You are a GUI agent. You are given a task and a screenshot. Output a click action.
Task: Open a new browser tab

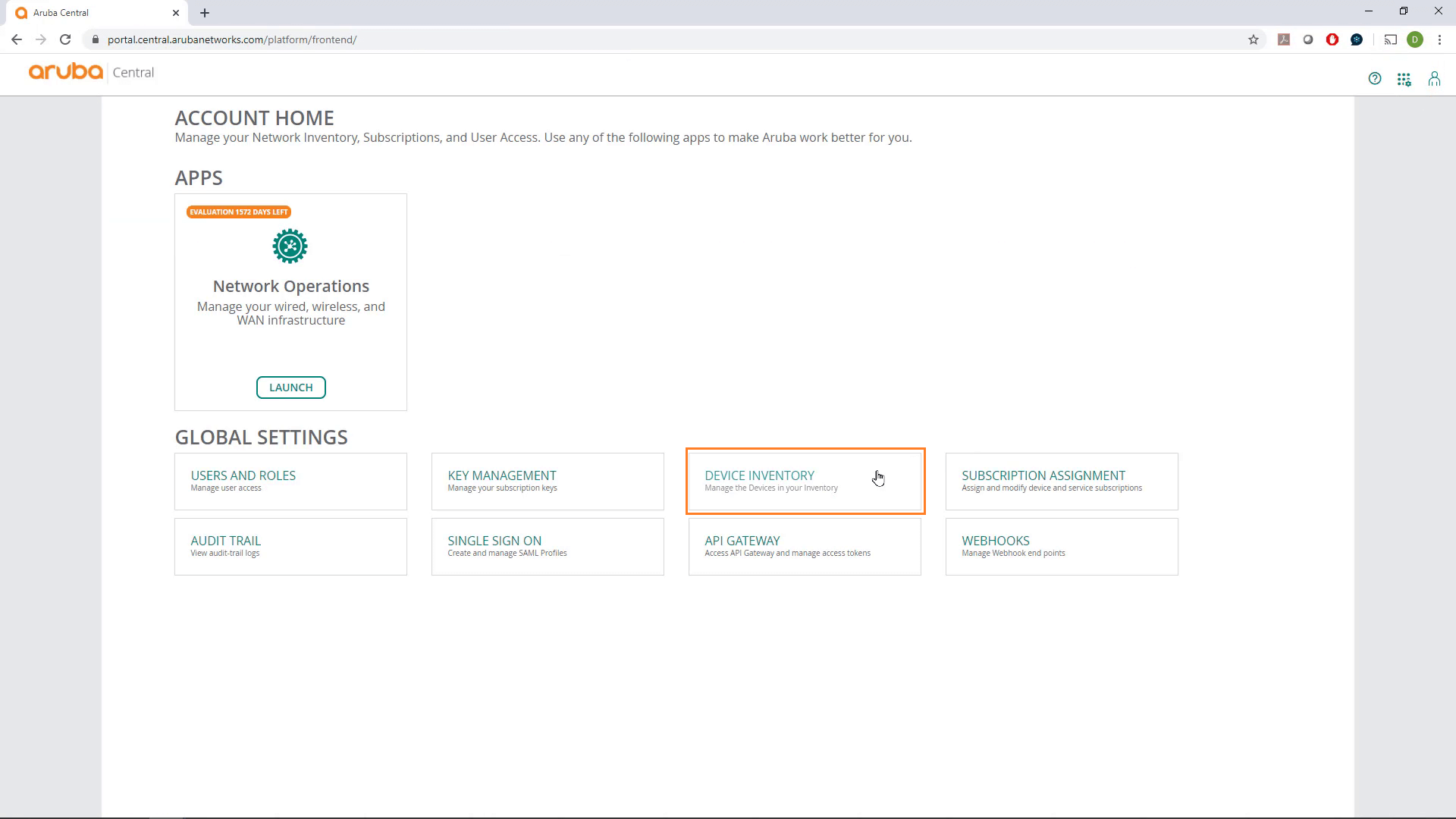(205, 12)
